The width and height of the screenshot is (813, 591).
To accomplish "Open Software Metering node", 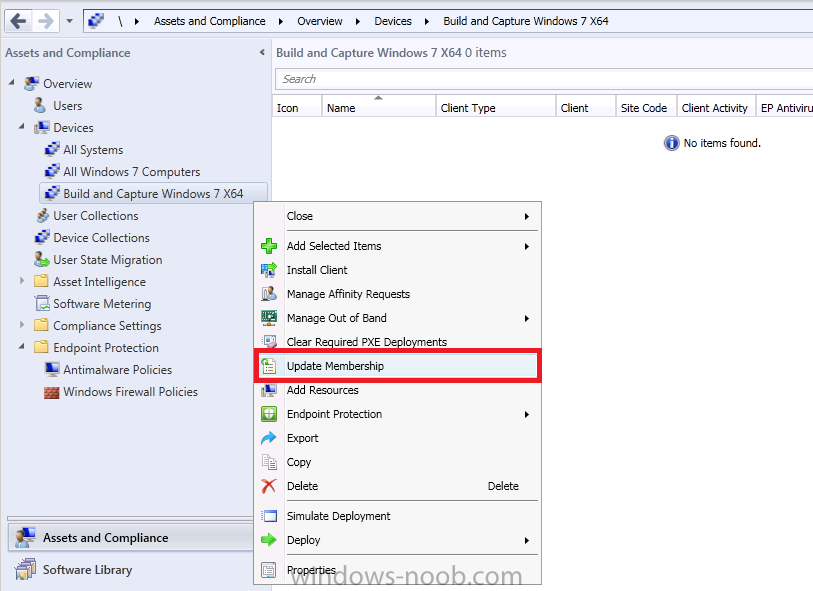I will pyautogui.click(x=102, y=304).
